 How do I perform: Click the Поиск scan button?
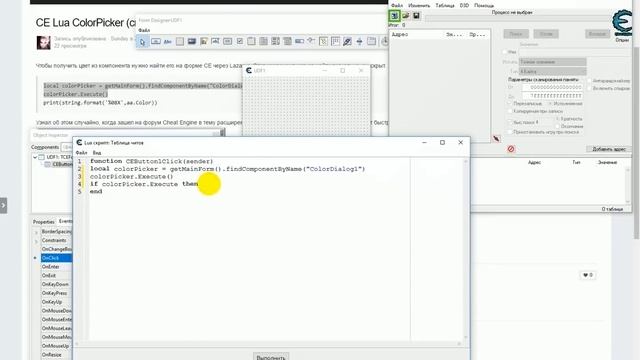click(x=516, y=34)
